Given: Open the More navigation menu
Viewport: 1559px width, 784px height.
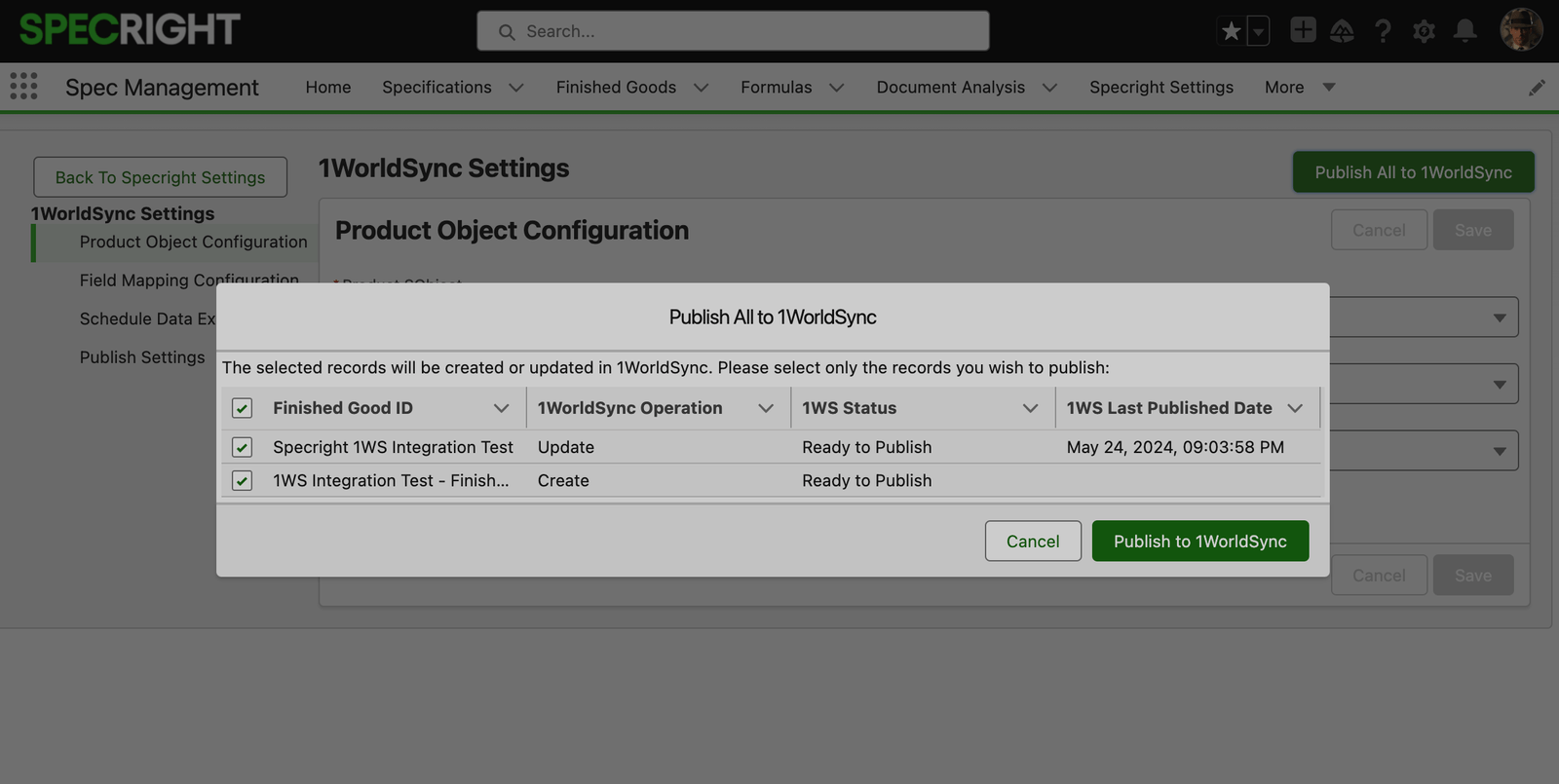Looking at the screenshot, I should (1300, 87).
